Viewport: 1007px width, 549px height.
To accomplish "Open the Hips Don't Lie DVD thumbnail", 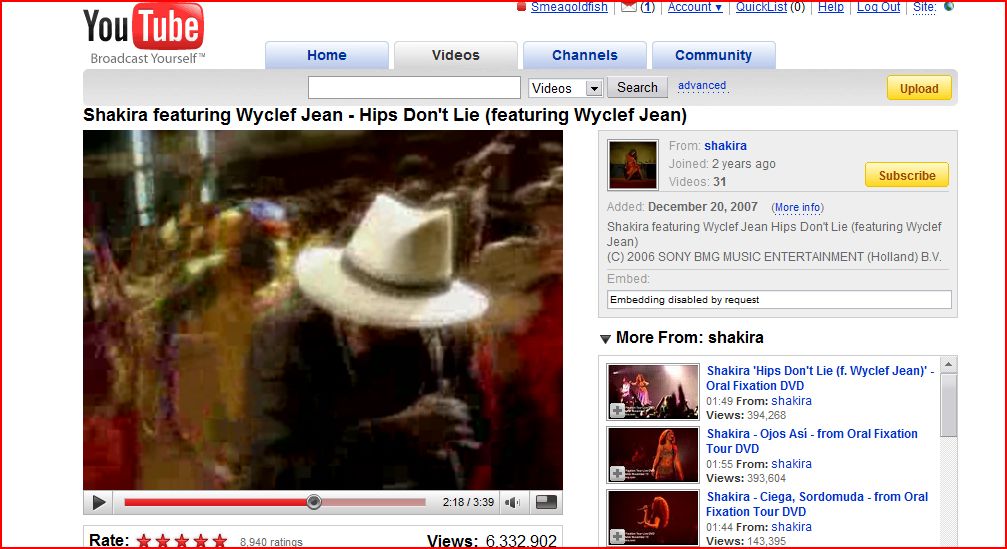I will pyautogui.click(x=653, y=392).
